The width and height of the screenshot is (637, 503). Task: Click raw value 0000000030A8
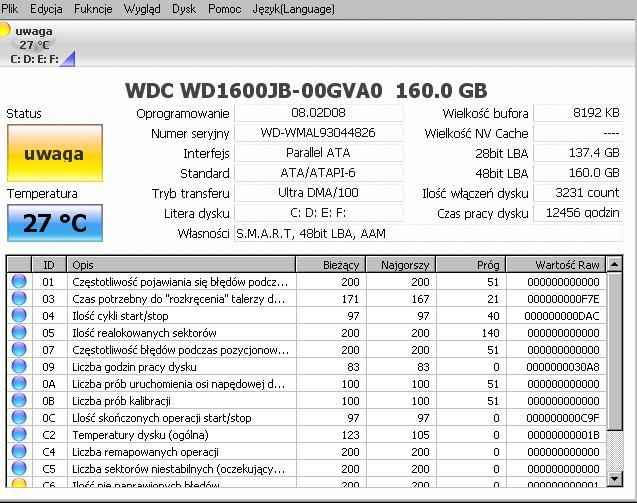(563, 367)
